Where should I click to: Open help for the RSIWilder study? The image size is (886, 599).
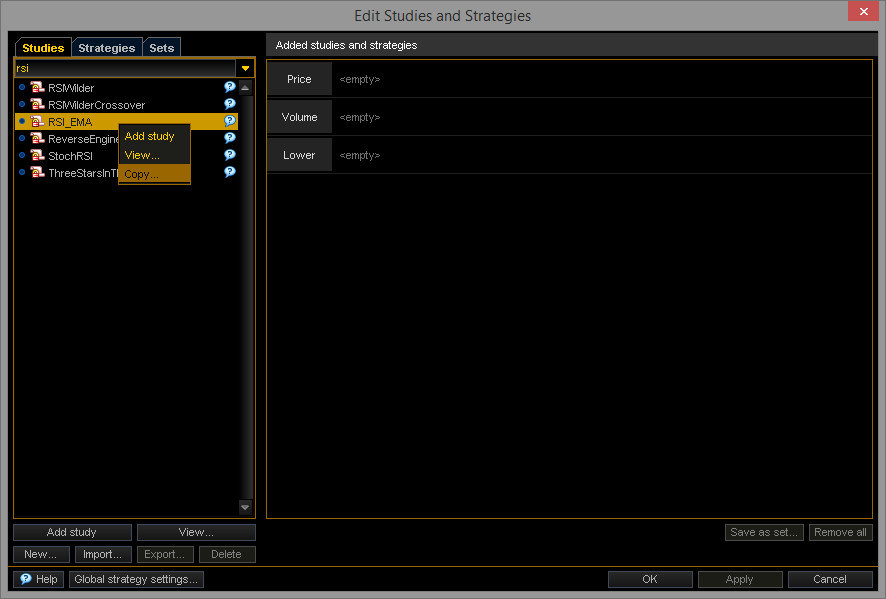coord(229,87)
